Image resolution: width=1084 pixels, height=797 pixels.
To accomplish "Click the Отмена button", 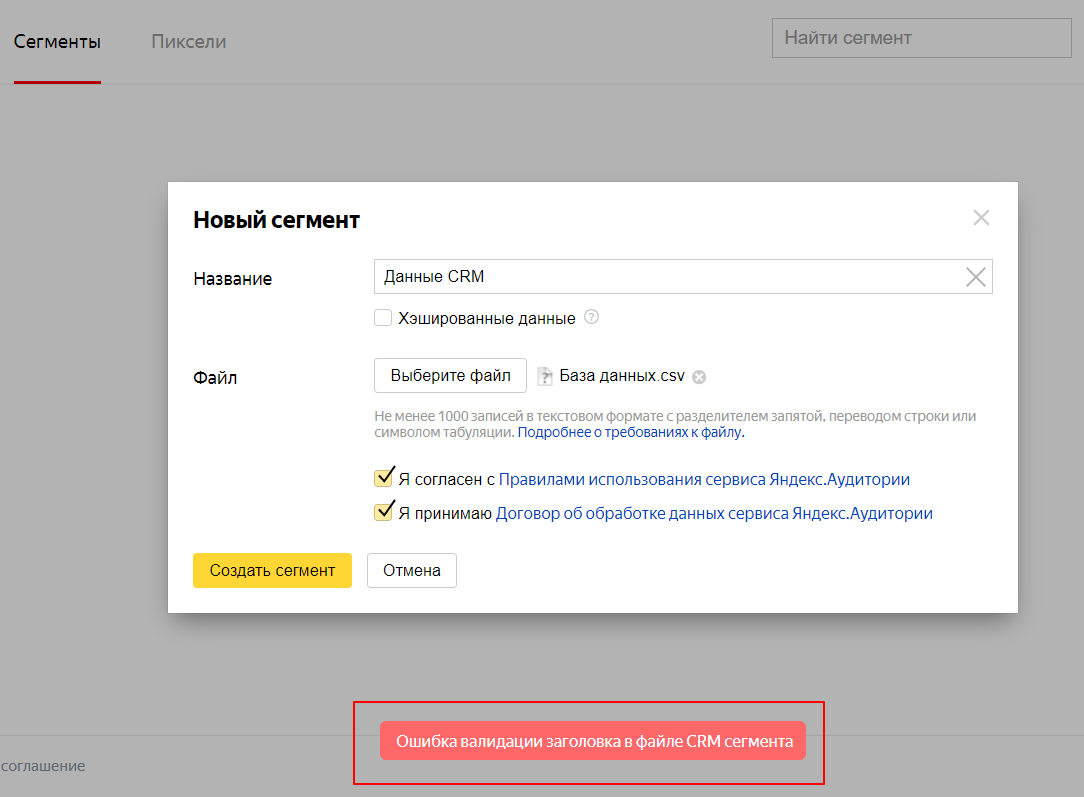I will click(x=411, y=570).
